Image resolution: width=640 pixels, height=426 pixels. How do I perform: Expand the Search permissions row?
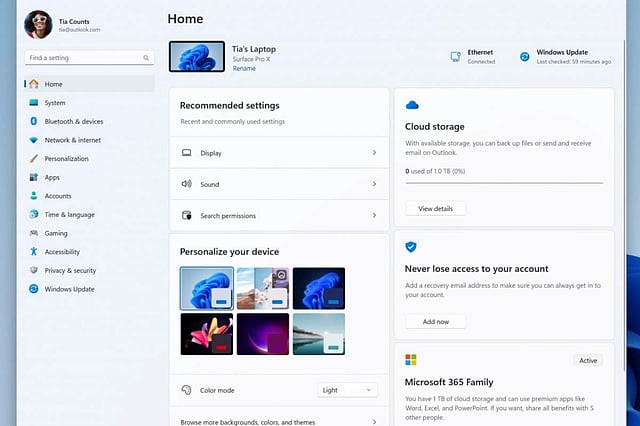tap(278, 215)
